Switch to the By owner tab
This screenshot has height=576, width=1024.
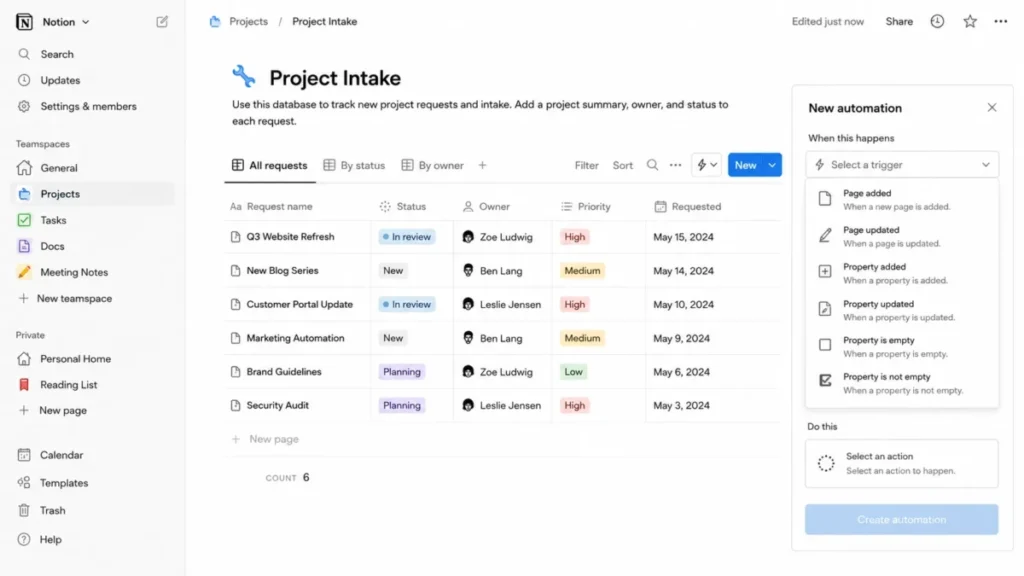click(x=432, y=165)
